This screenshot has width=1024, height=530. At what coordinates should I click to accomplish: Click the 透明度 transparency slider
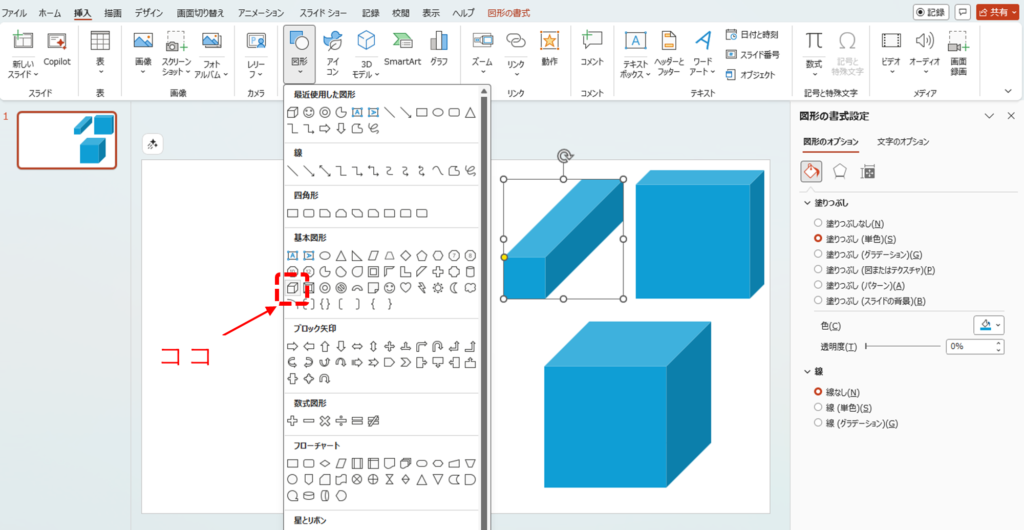[902, 346]
